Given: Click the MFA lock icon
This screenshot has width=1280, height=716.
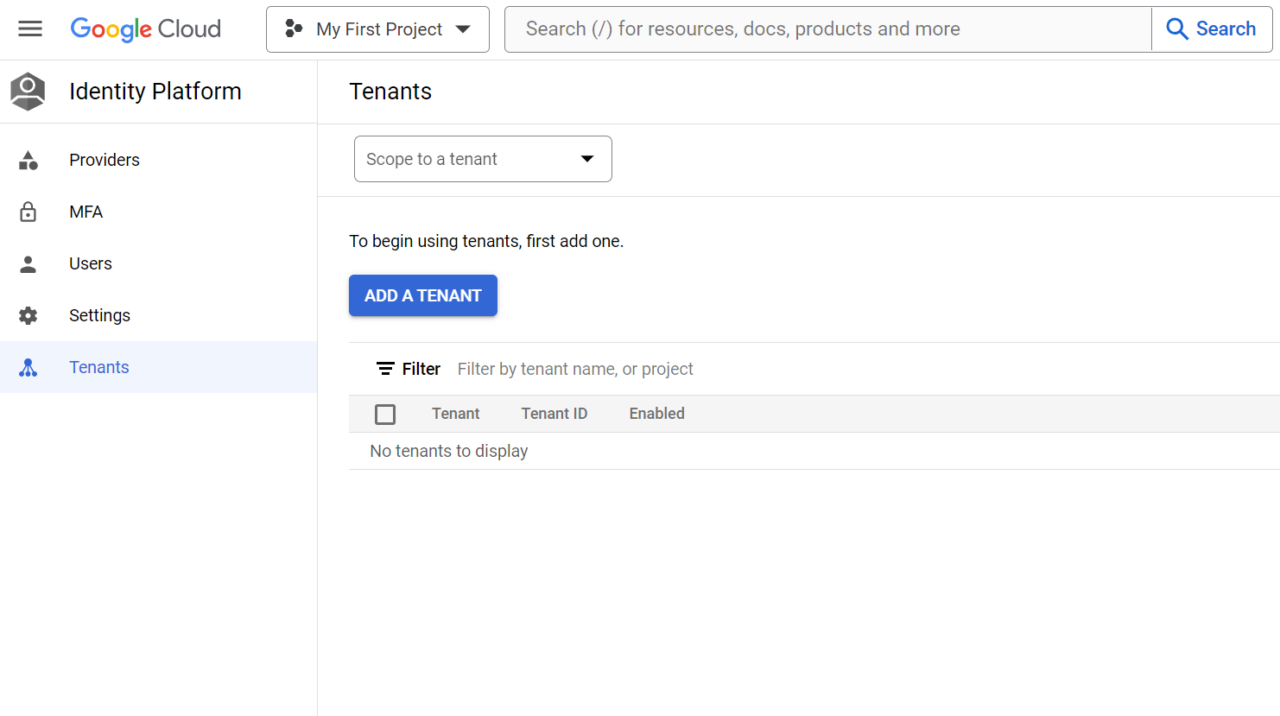Looking at the screenshot, I should [28, 211].
